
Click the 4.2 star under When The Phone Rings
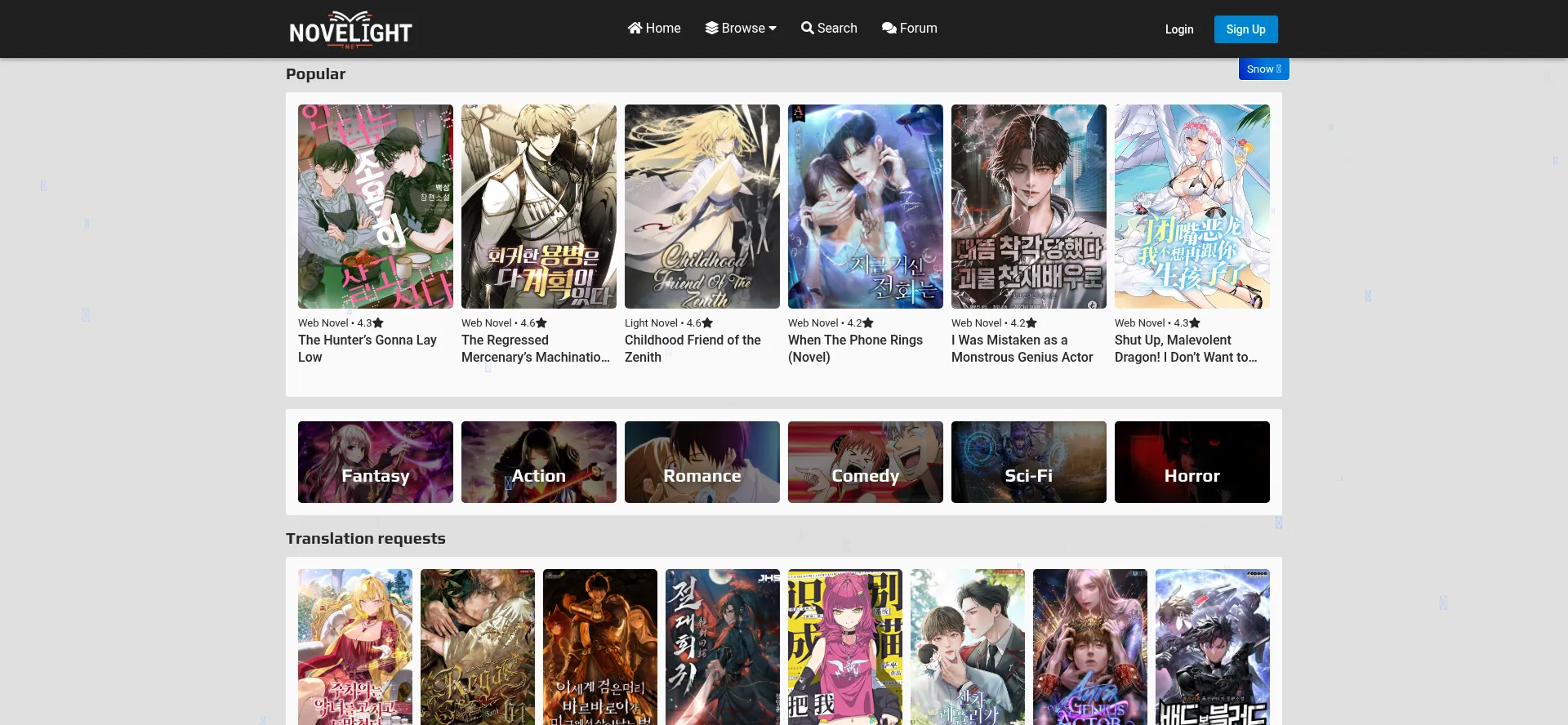point(861,323)
